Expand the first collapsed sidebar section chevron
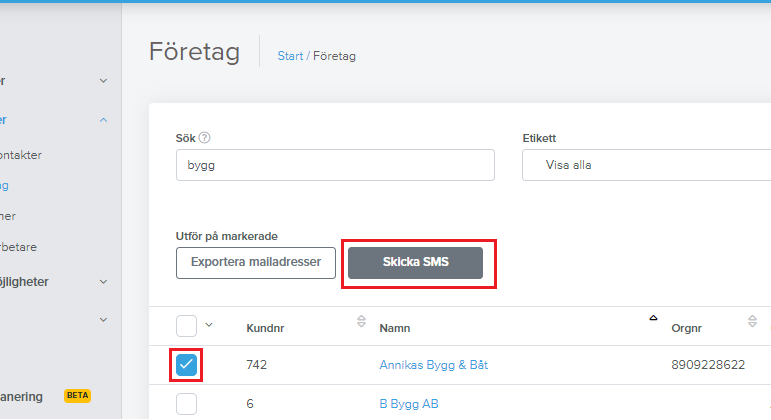This screenshot has height=420, width=771. pyautogui.click(x=103, y=81)
